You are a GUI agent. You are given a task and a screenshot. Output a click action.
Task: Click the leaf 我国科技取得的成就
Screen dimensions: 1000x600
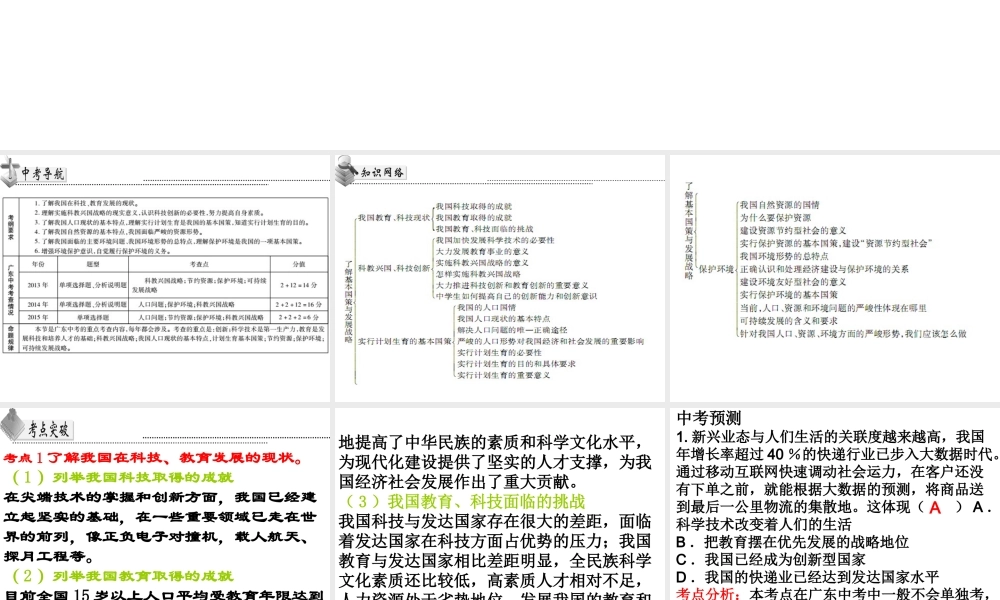(x=474, y=207)
